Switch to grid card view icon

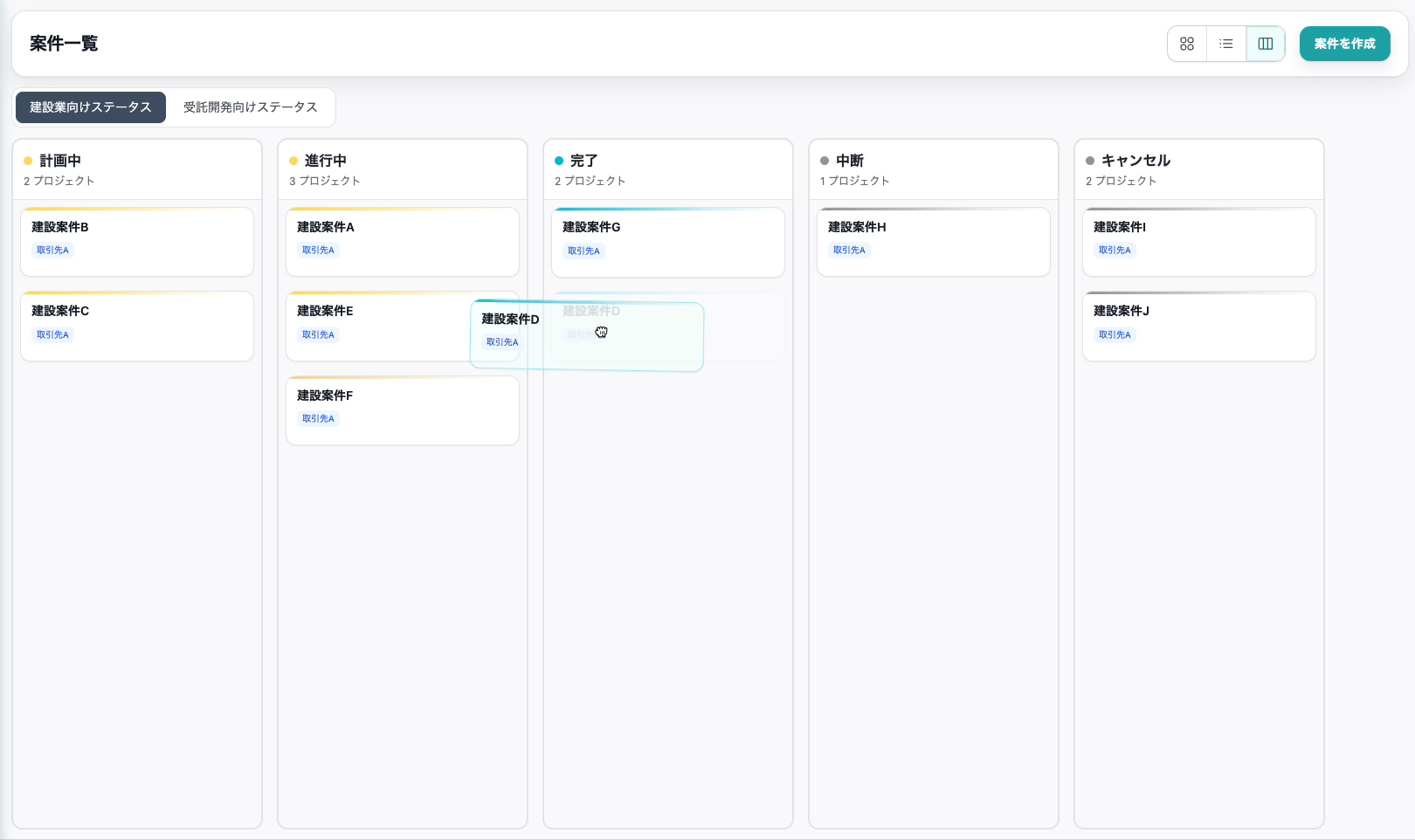coord(1187,44)
